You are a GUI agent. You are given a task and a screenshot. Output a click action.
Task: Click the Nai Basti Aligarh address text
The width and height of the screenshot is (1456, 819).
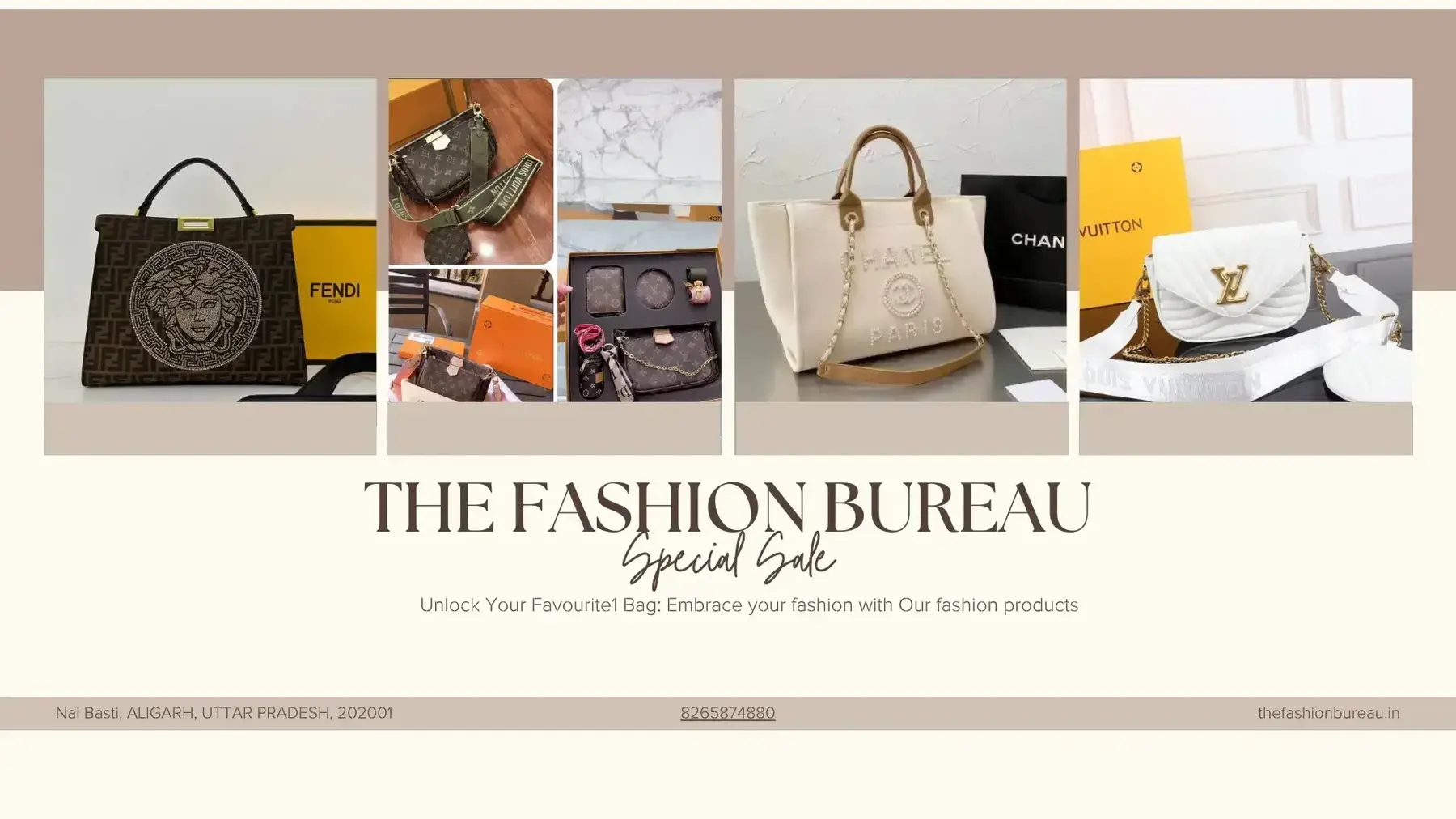(224, 713)
